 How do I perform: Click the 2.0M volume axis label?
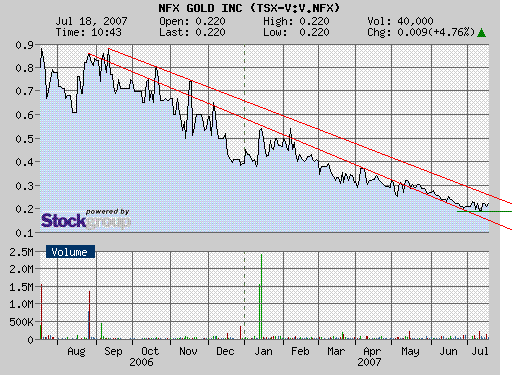click(x=21, y=269)
